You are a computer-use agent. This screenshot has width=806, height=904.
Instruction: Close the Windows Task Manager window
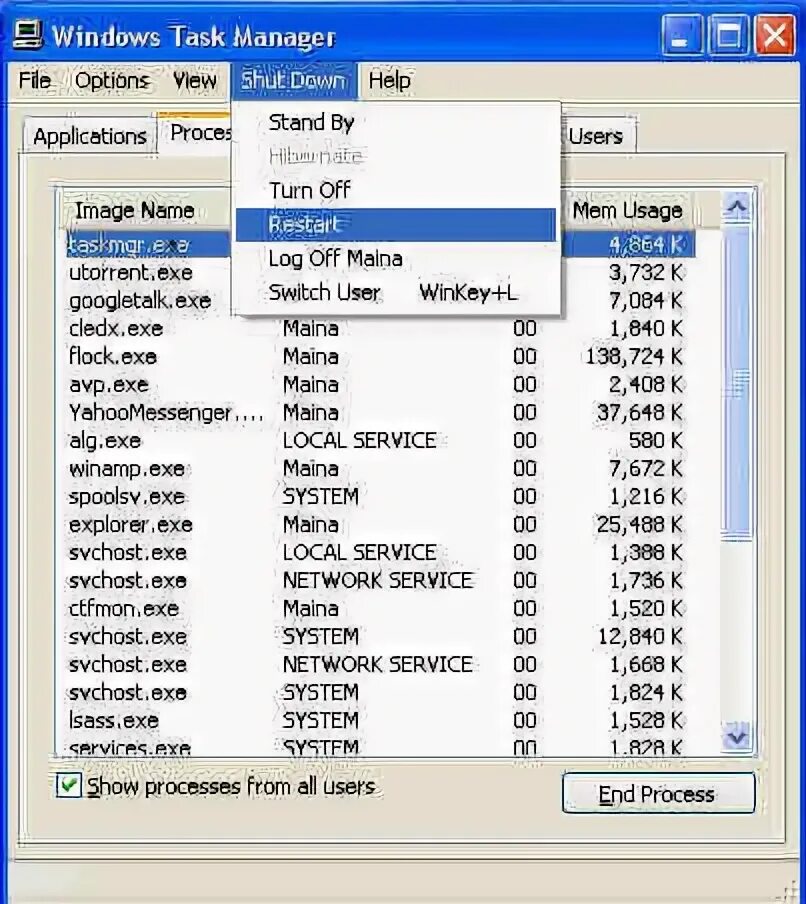click(774, 36)
